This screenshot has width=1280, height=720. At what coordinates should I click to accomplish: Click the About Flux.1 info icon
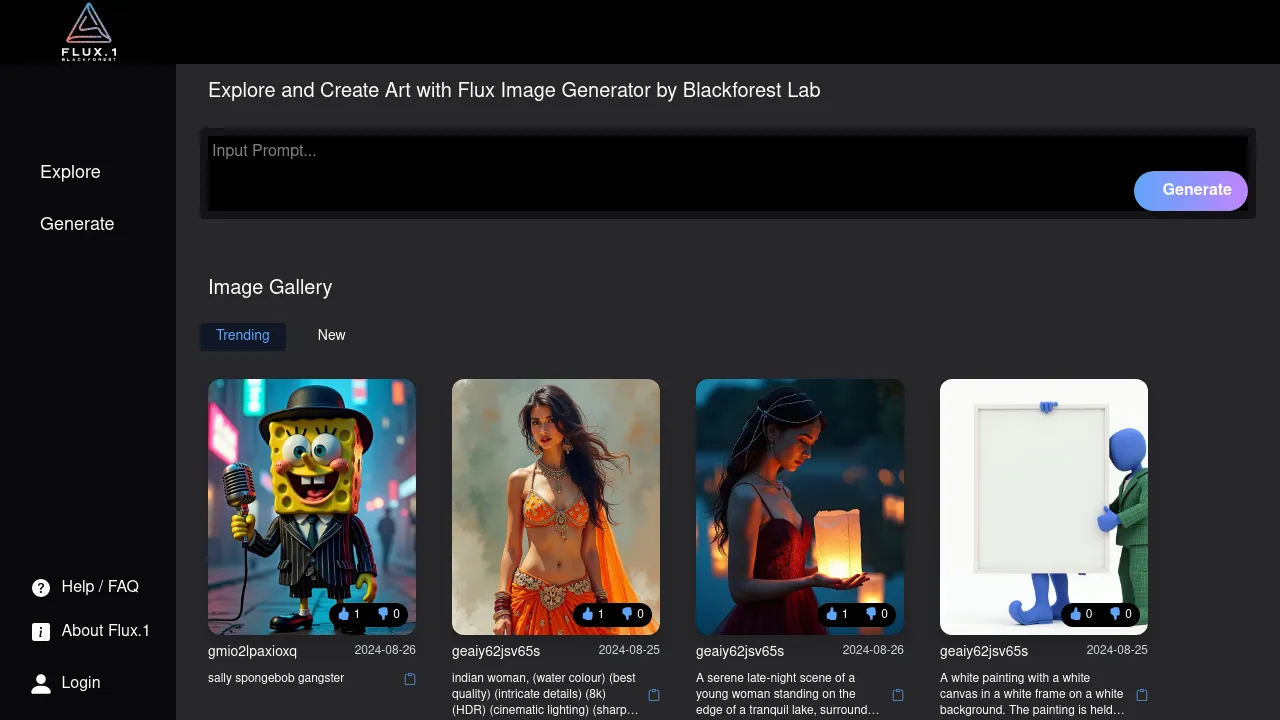[x=41, y=632]
